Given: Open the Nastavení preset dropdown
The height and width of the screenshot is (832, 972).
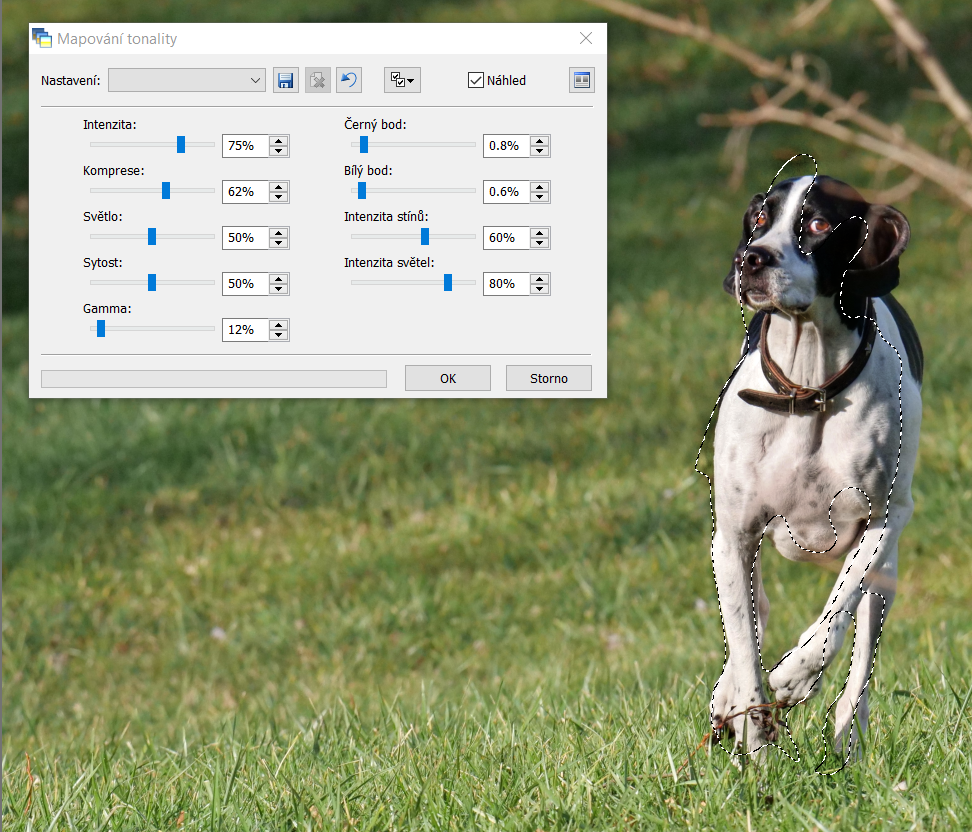Looking at the screenshot, I should click(187, 80).
